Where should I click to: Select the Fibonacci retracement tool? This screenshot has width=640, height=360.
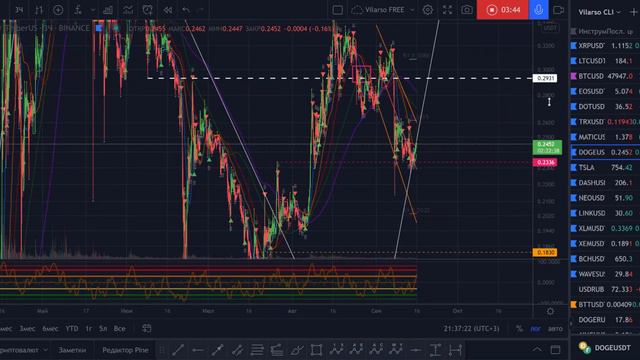click(x=257, y=350)
